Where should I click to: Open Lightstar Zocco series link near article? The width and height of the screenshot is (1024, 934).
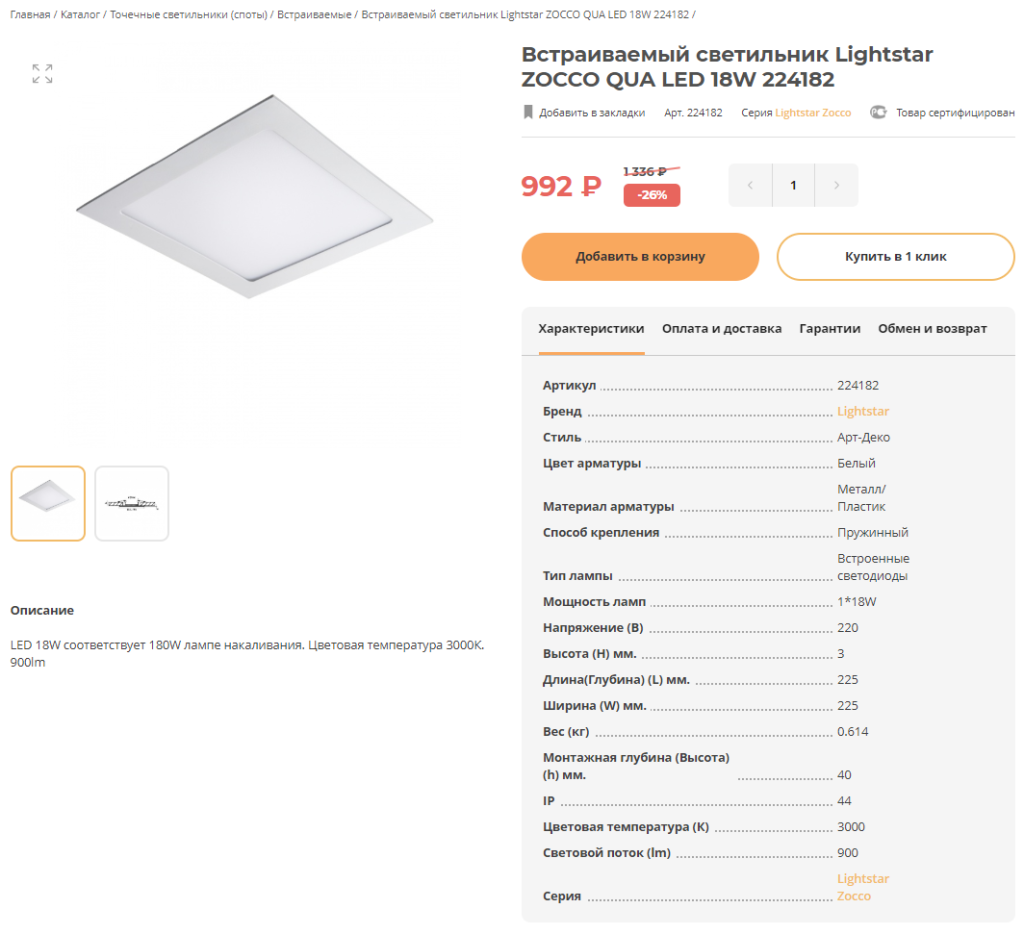point(813,112)
